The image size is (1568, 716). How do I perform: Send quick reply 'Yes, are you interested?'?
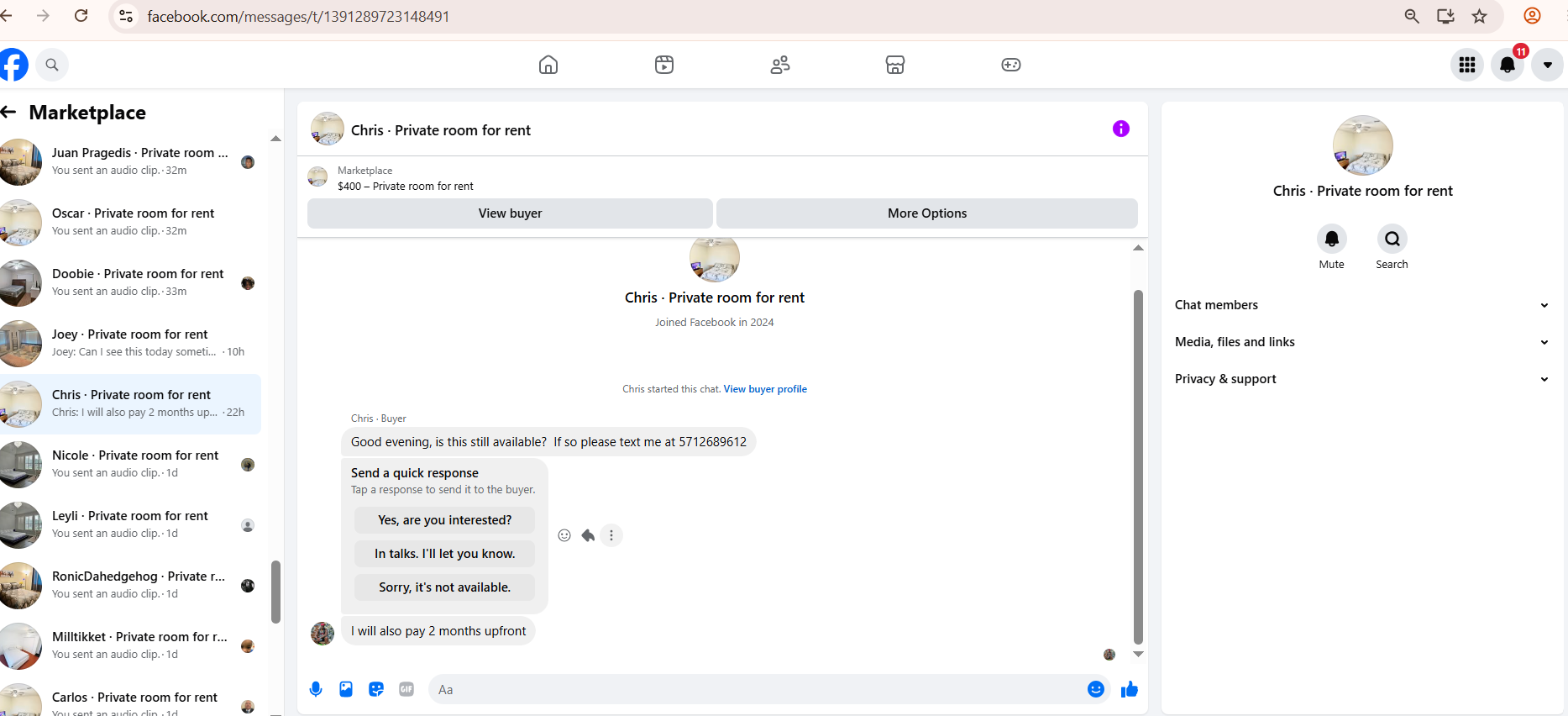pos(444,520)
